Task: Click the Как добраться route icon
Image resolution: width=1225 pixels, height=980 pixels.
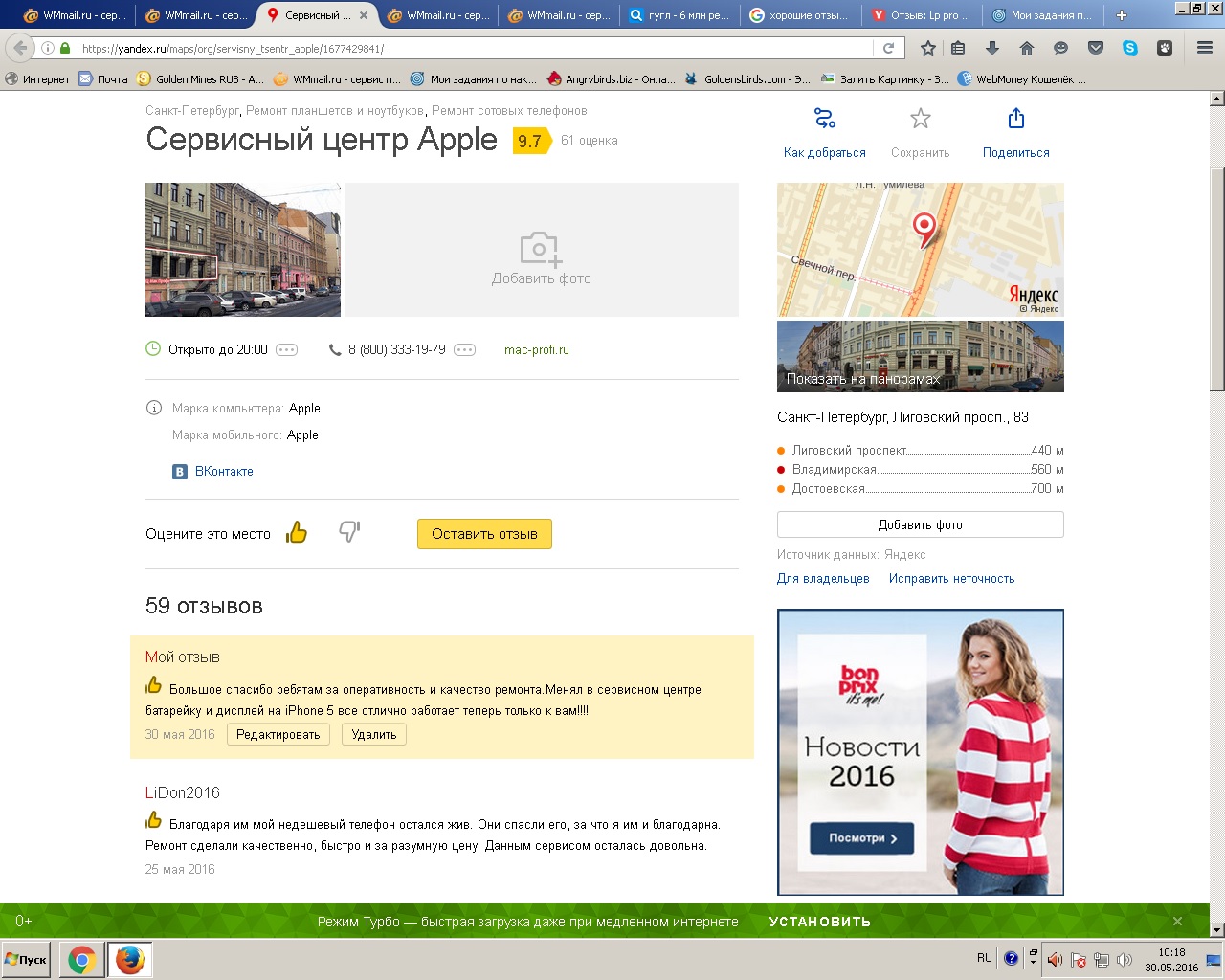Action: tap(825, 119)
